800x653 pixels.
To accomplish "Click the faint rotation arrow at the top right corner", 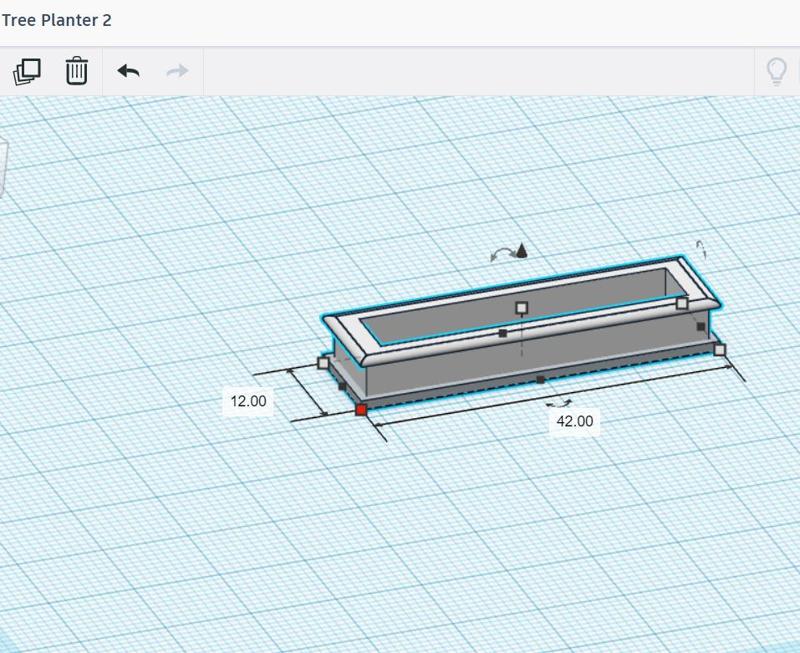I will tap(701, 249).
